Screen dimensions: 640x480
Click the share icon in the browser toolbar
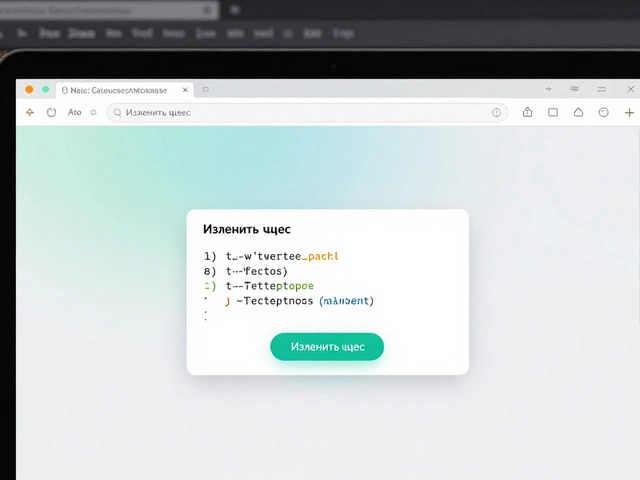click(x=527, y=112)
